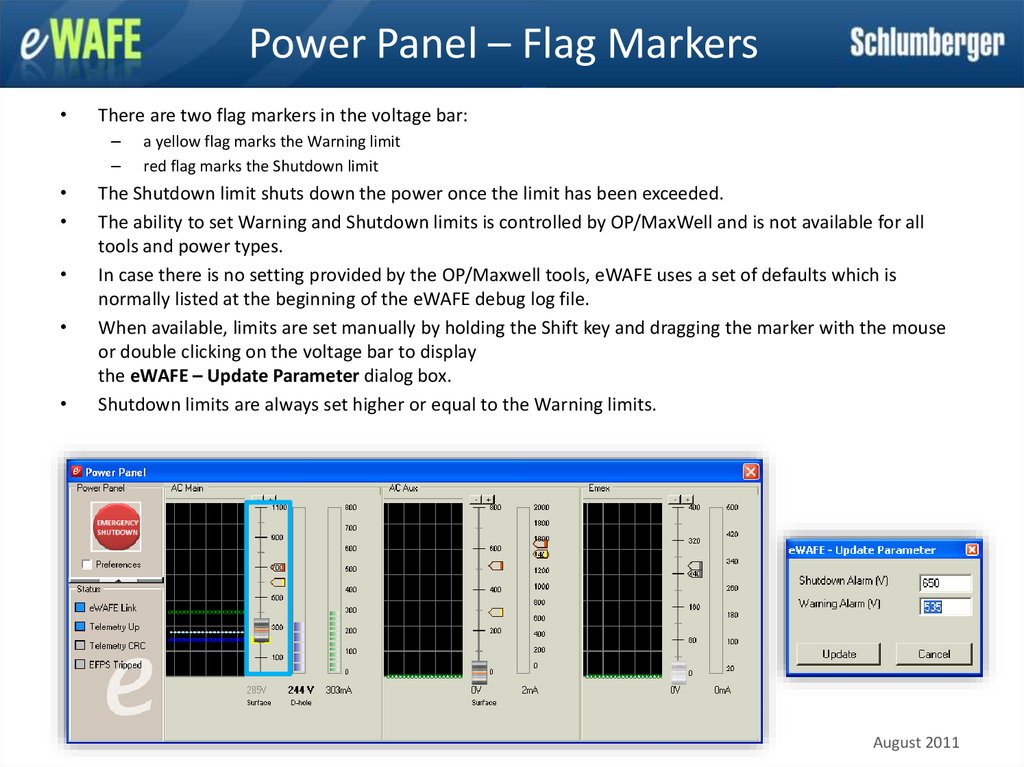
Task: Tick the Preferences checkbox
Action: [86, 564]
